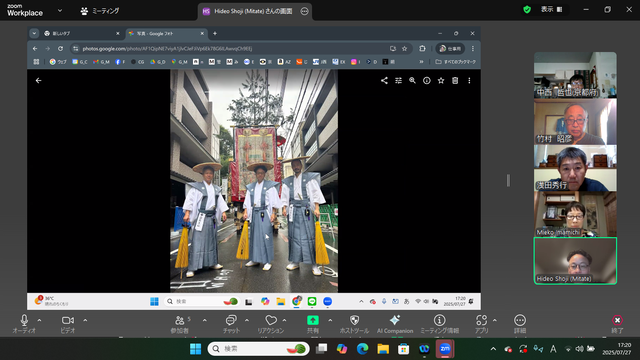
Task: Open the photo info icon
Action: [x=427, y=81]
